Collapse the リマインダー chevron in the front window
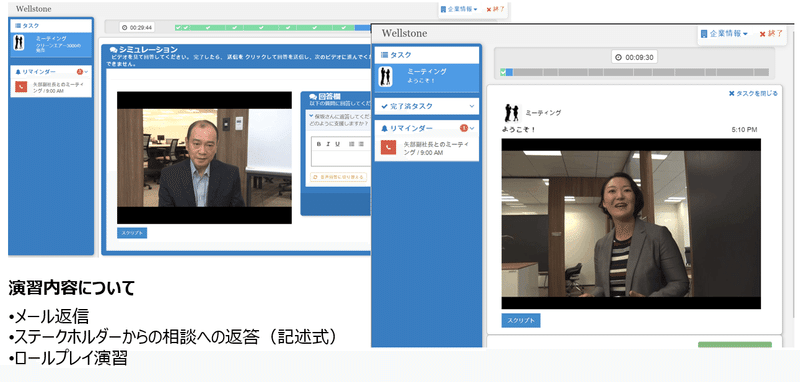 coord(472,129)
